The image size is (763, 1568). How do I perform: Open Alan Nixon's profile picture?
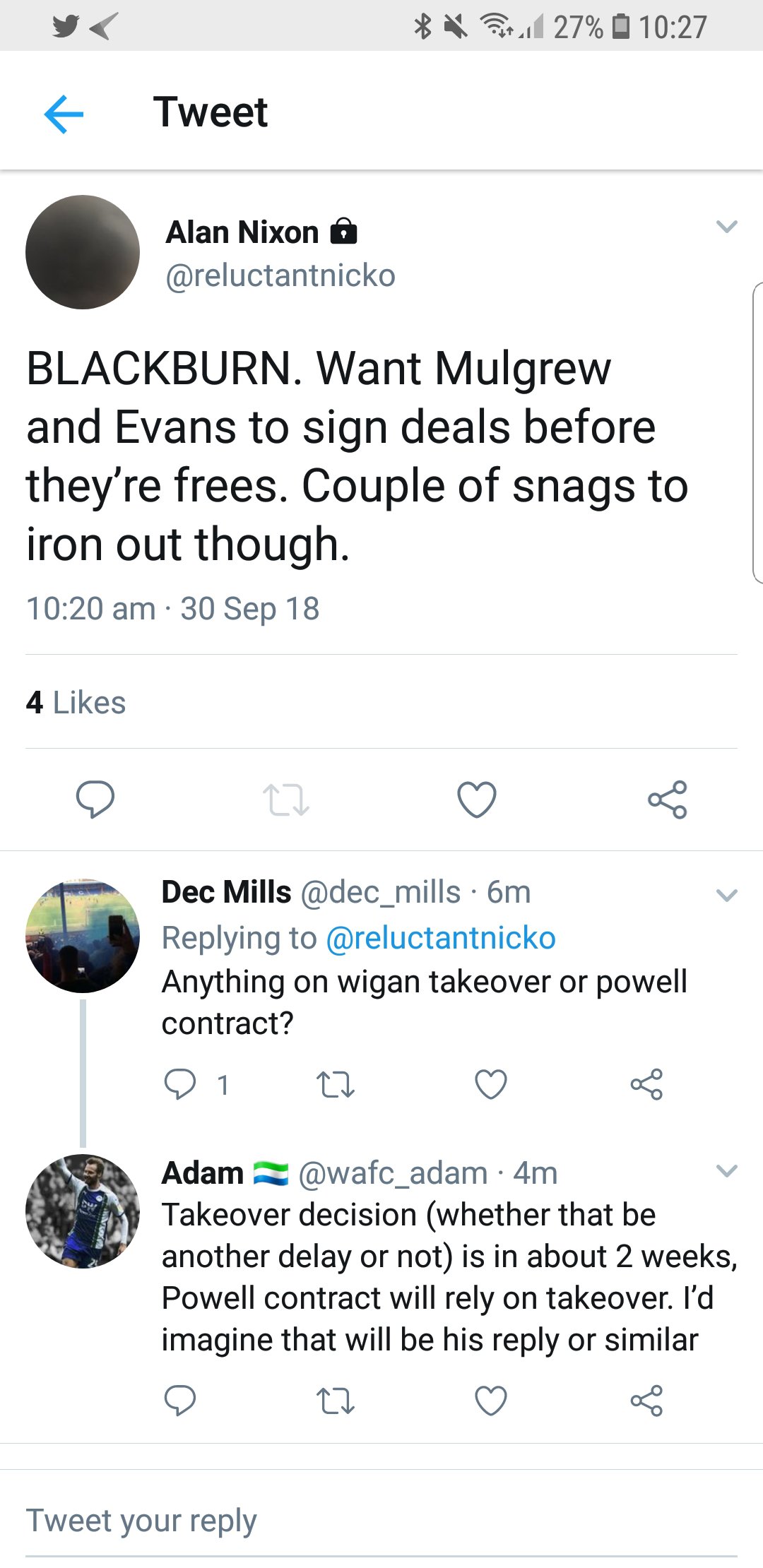coord(83,252)
